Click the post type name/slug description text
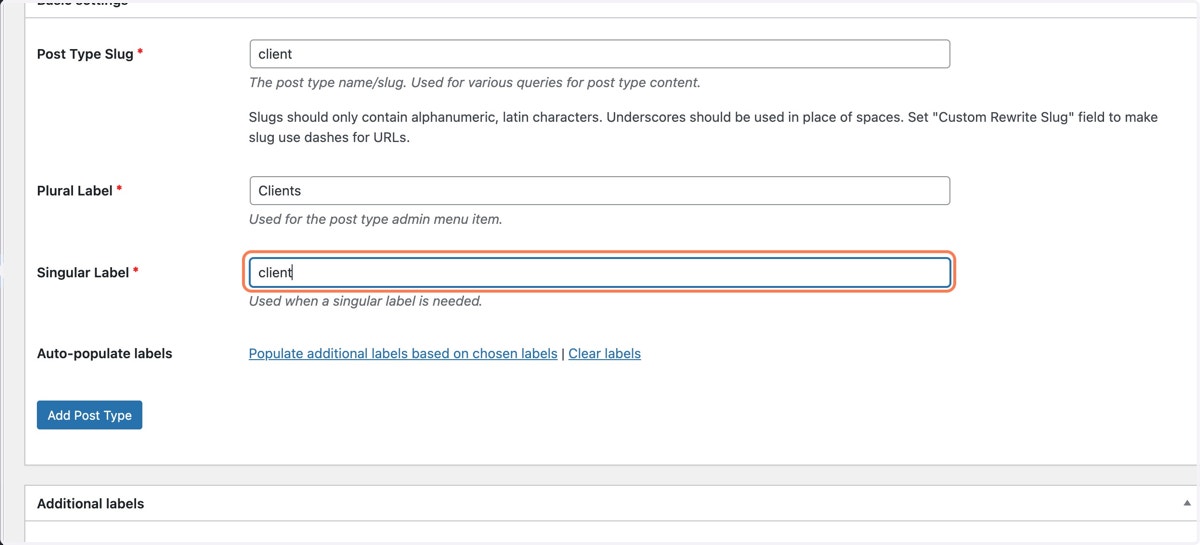Viewport: 1200px width, 545px height. click(474, 83)
